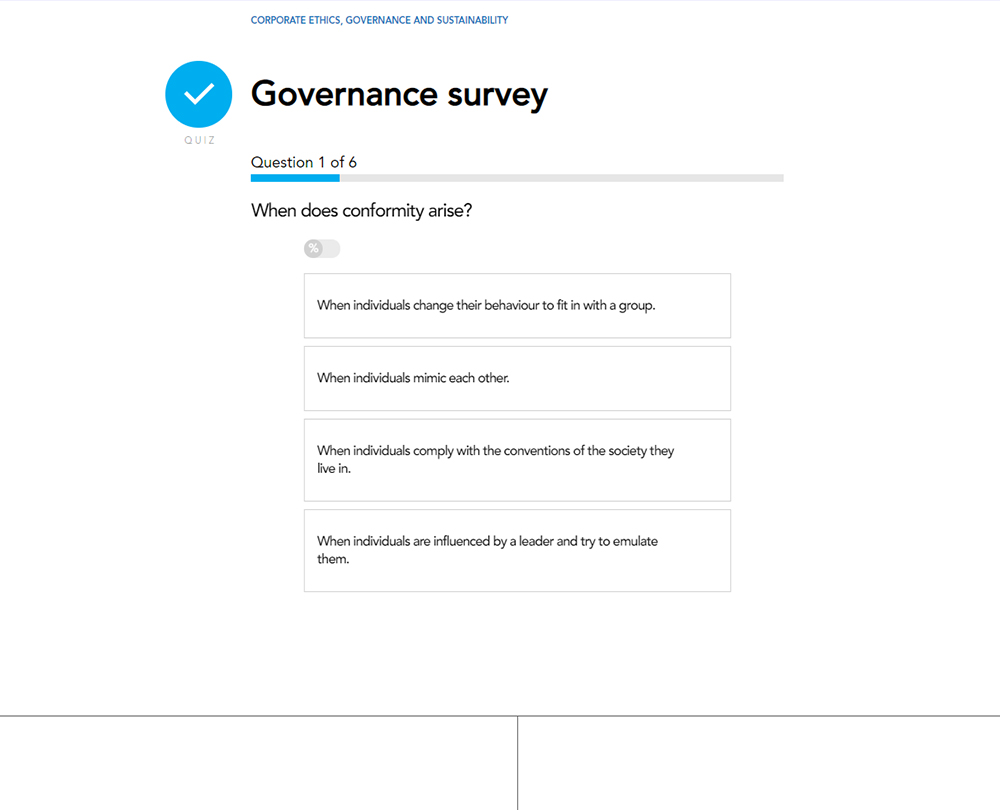1000x810 pixels.
Task: Click the blue quiz checkmark icon
Action: [x=199, y=94]
